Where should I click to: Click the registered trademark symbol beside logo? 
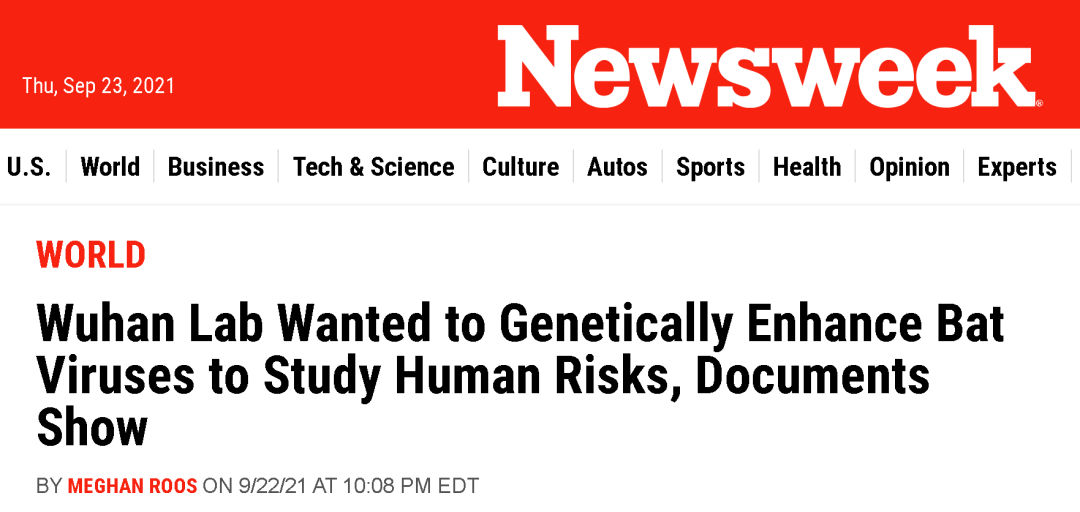[x=1039, y=103]
